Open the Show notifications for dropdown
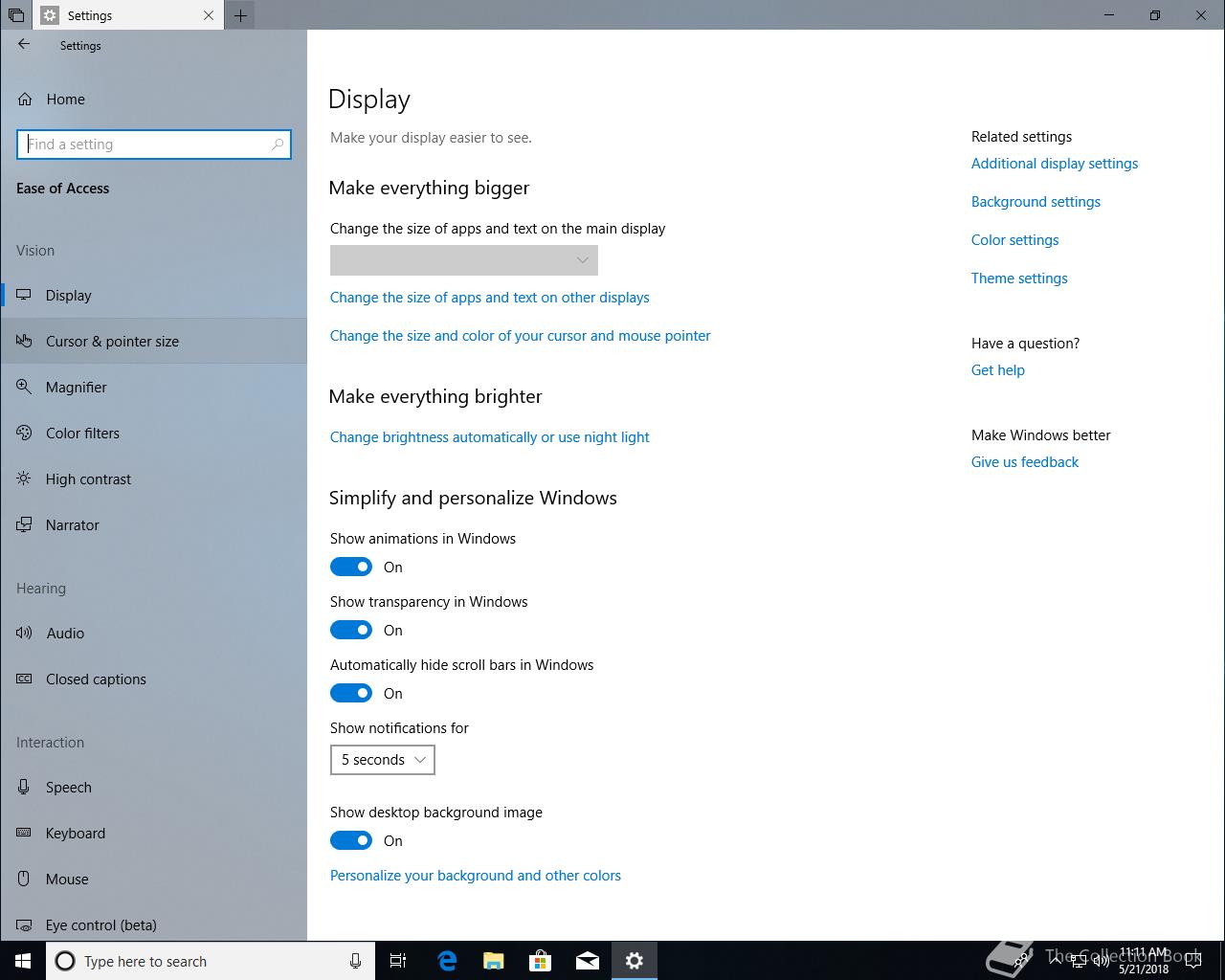 (383, 760)
